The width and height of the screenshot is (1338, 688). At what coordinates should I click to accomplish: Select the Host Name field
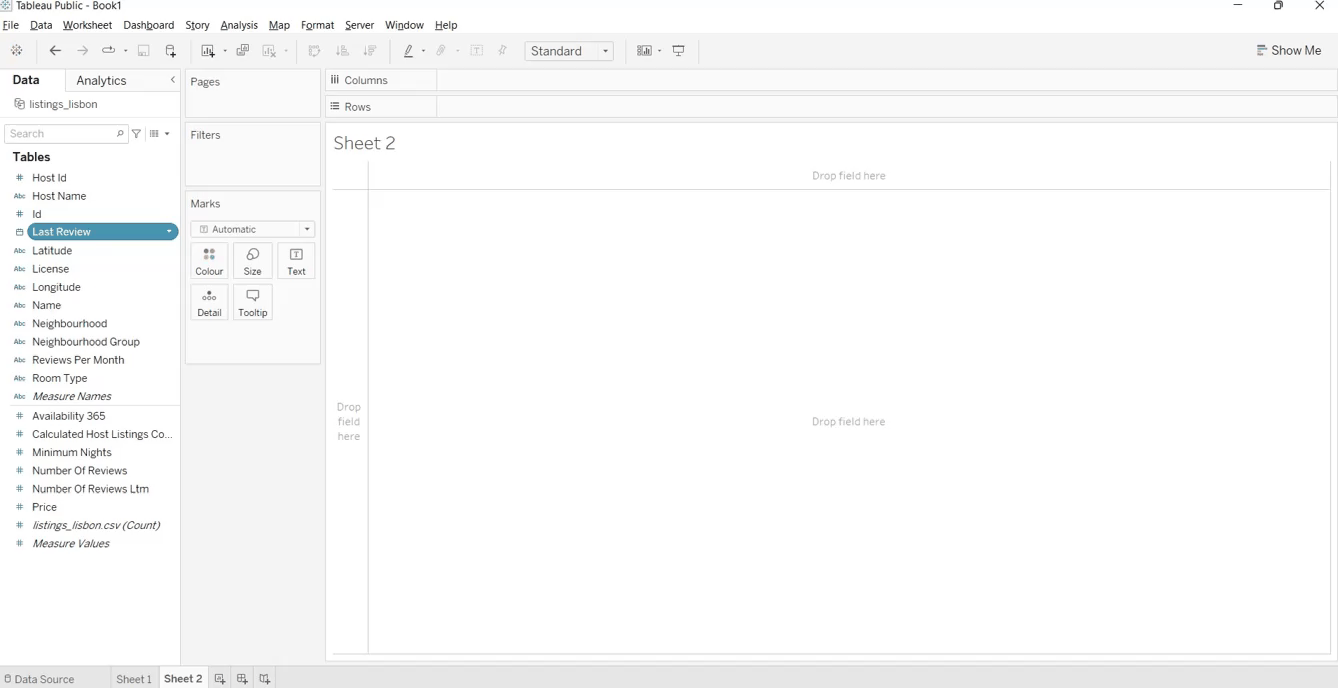(59, 196)
